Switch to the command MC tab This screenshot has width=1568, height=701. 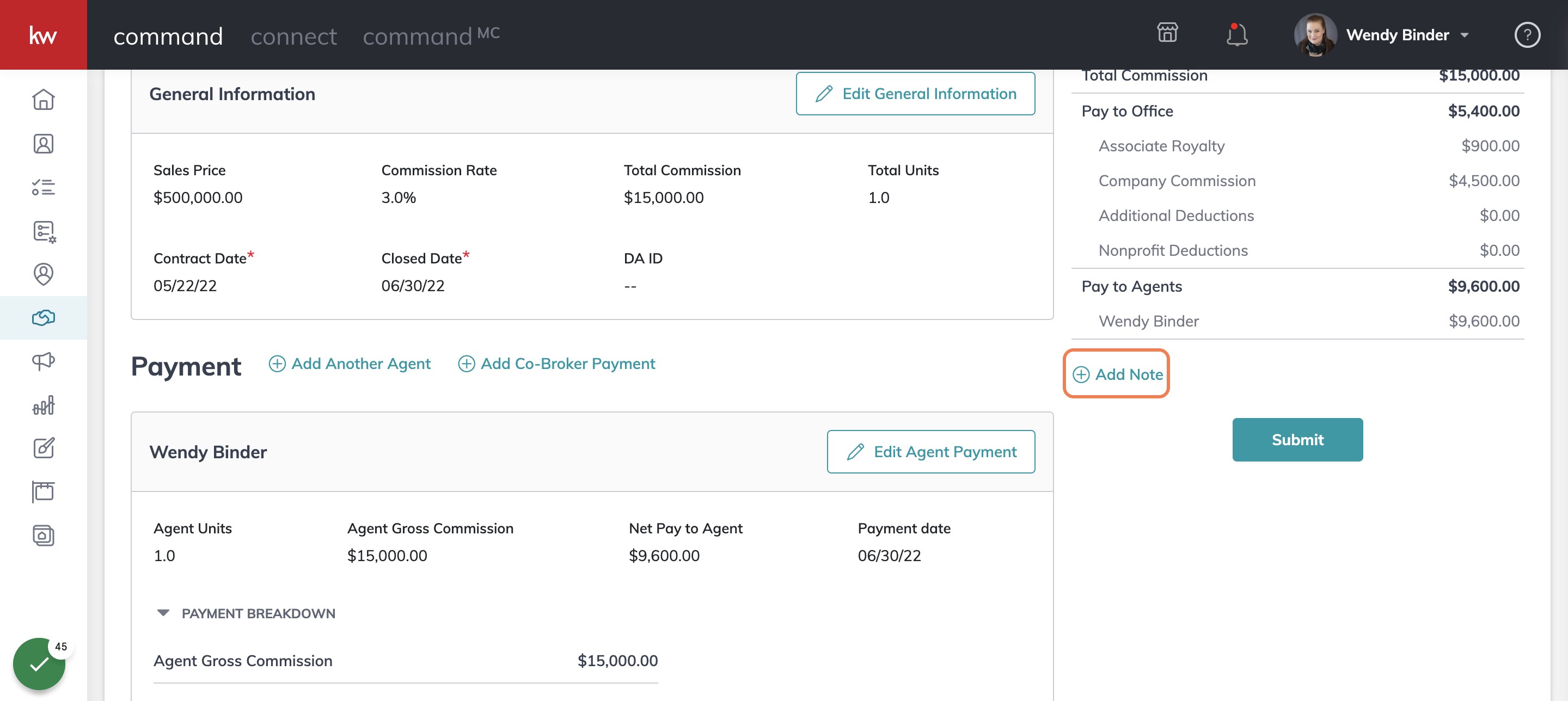click(x=431, y=36)
